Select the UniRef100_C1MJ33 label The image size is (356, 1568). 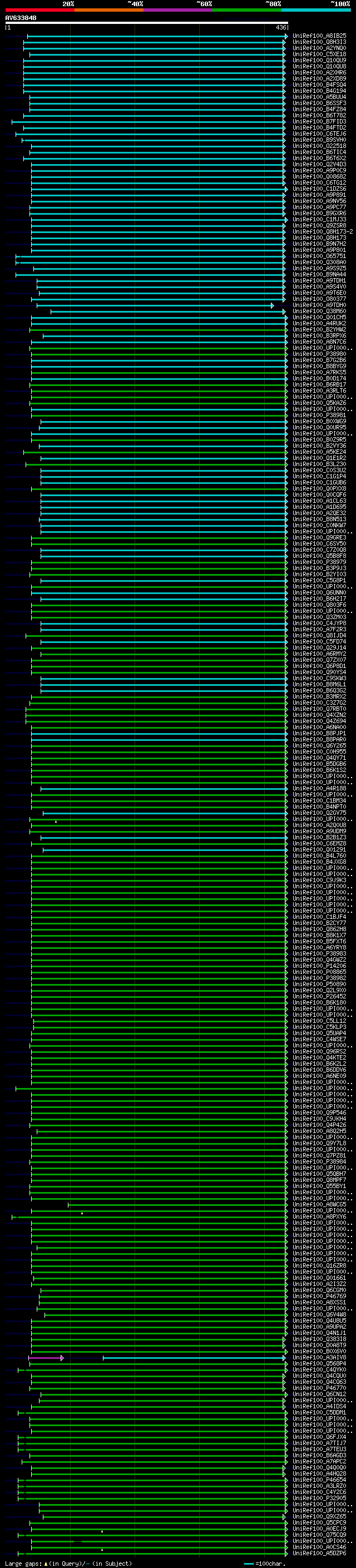point(319,220)
